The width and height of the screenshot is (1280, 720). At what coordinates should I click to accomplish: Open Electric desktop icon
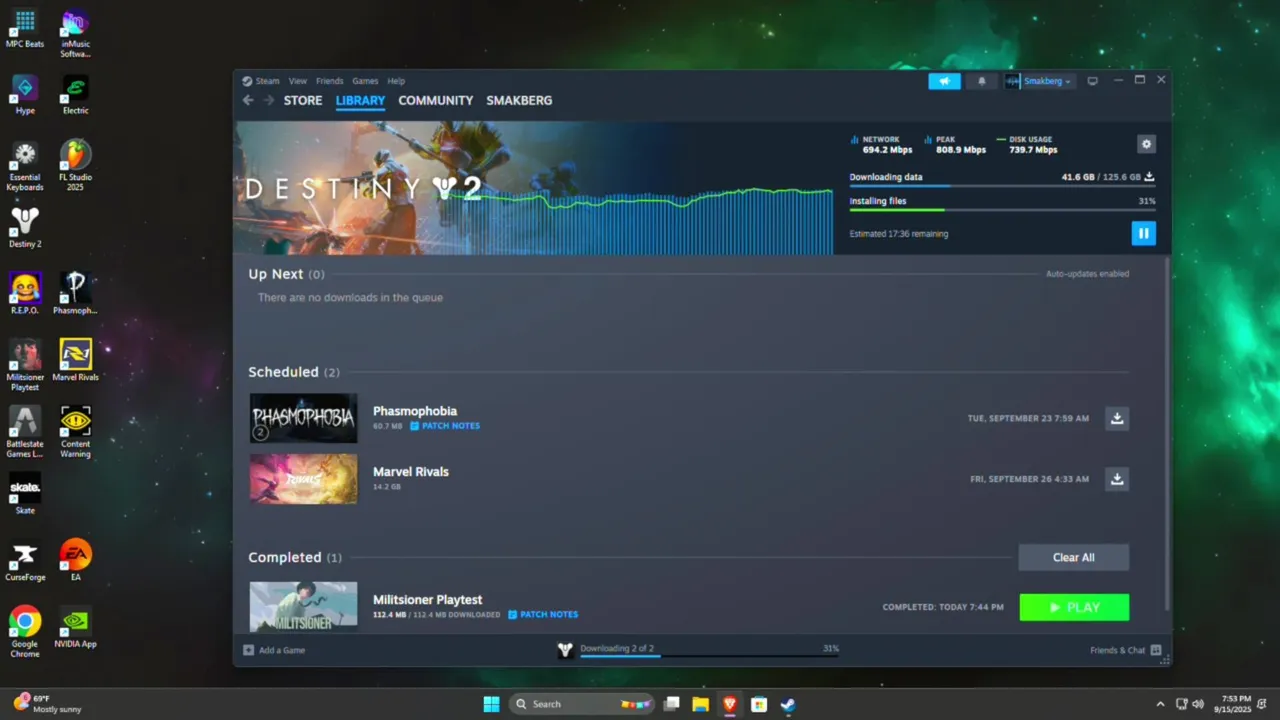pyautogui.click(x=75, y=95)
